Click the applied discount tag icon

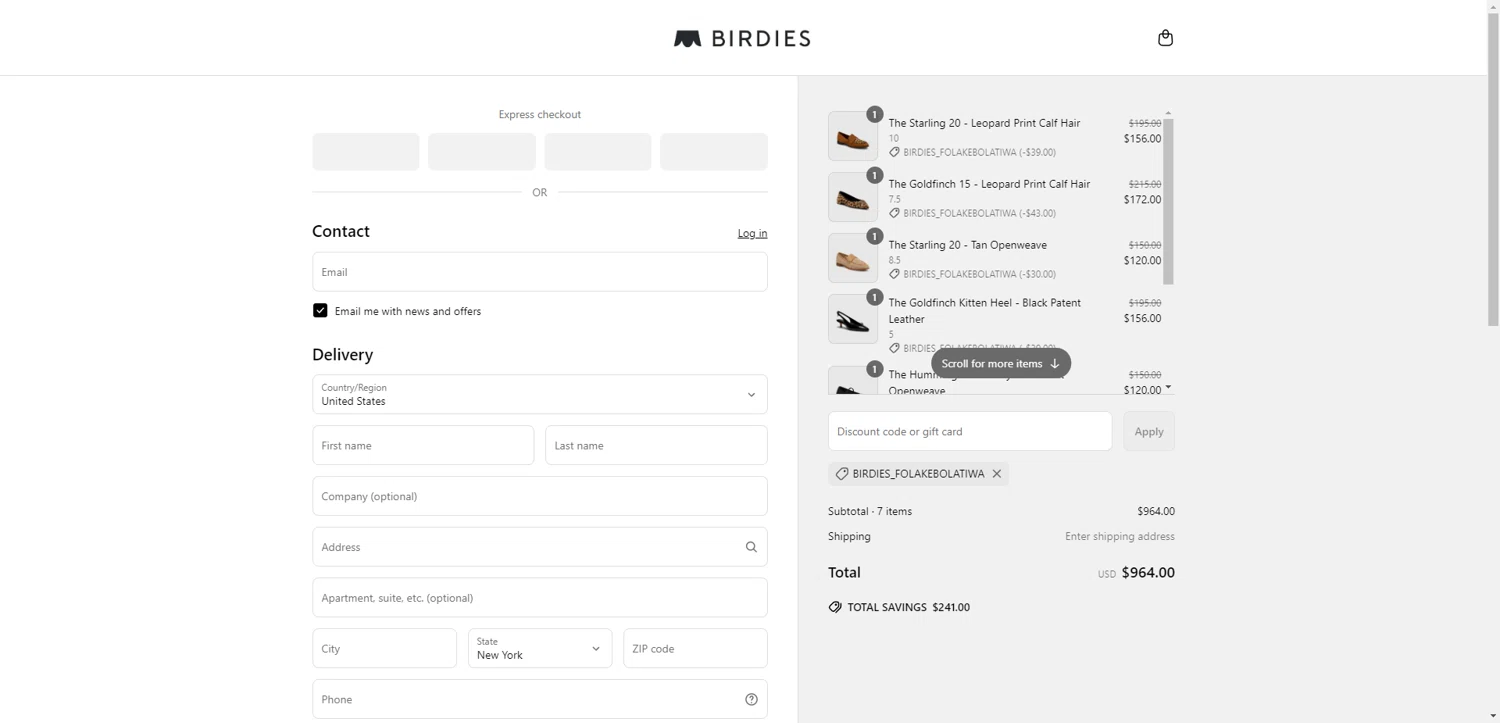point(842,474)
